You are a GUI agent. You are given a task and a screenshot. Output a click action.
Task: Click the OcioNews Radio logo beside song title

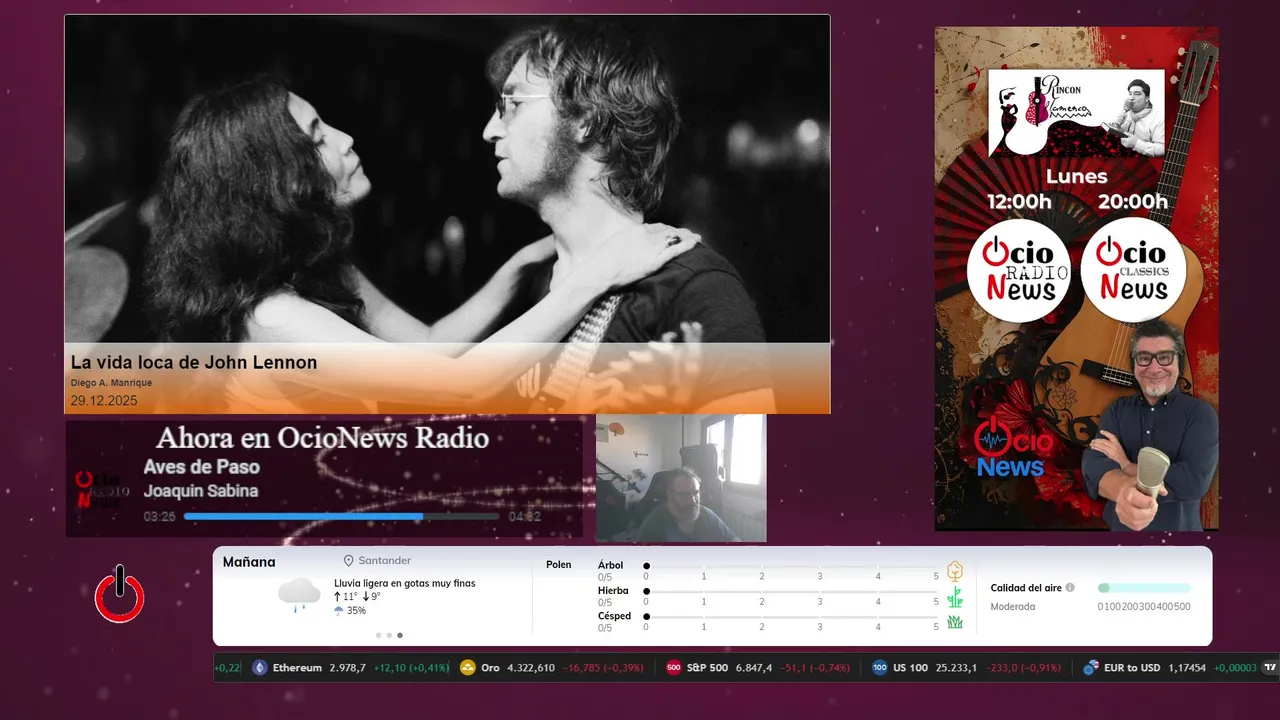102,491
